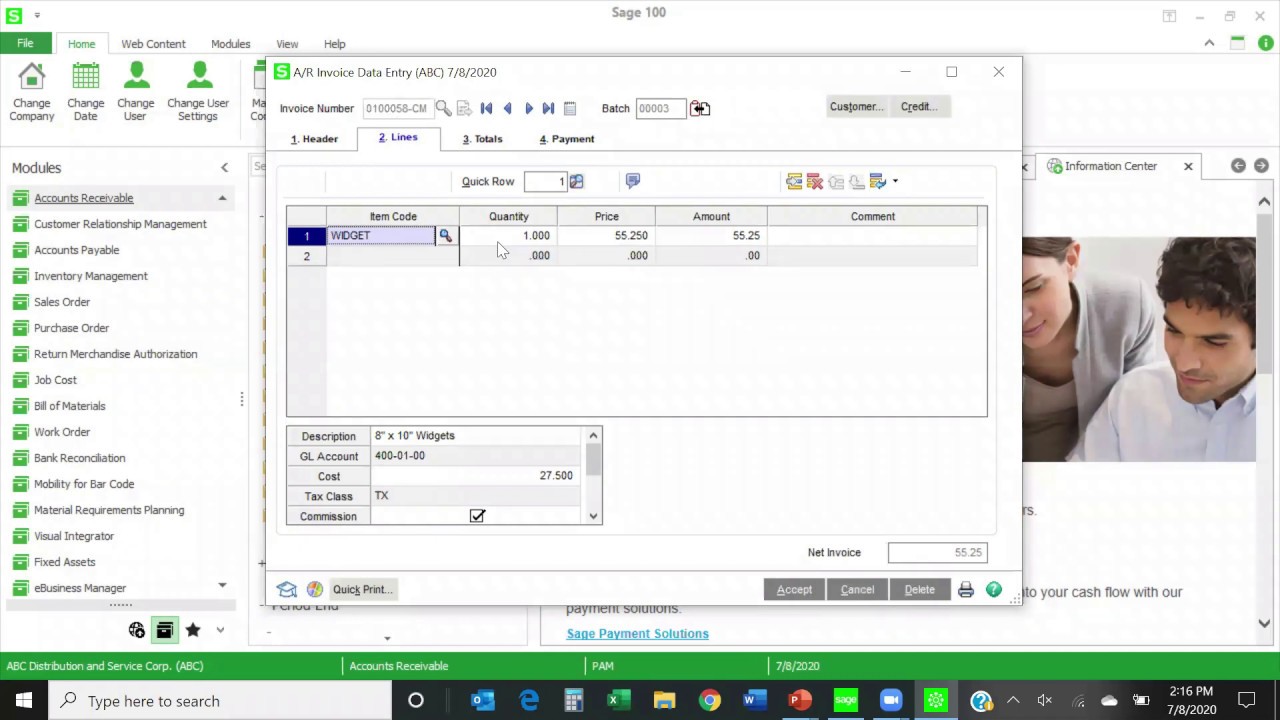
Task: Open the Payment tab
Action: click(x=567, y=139)
